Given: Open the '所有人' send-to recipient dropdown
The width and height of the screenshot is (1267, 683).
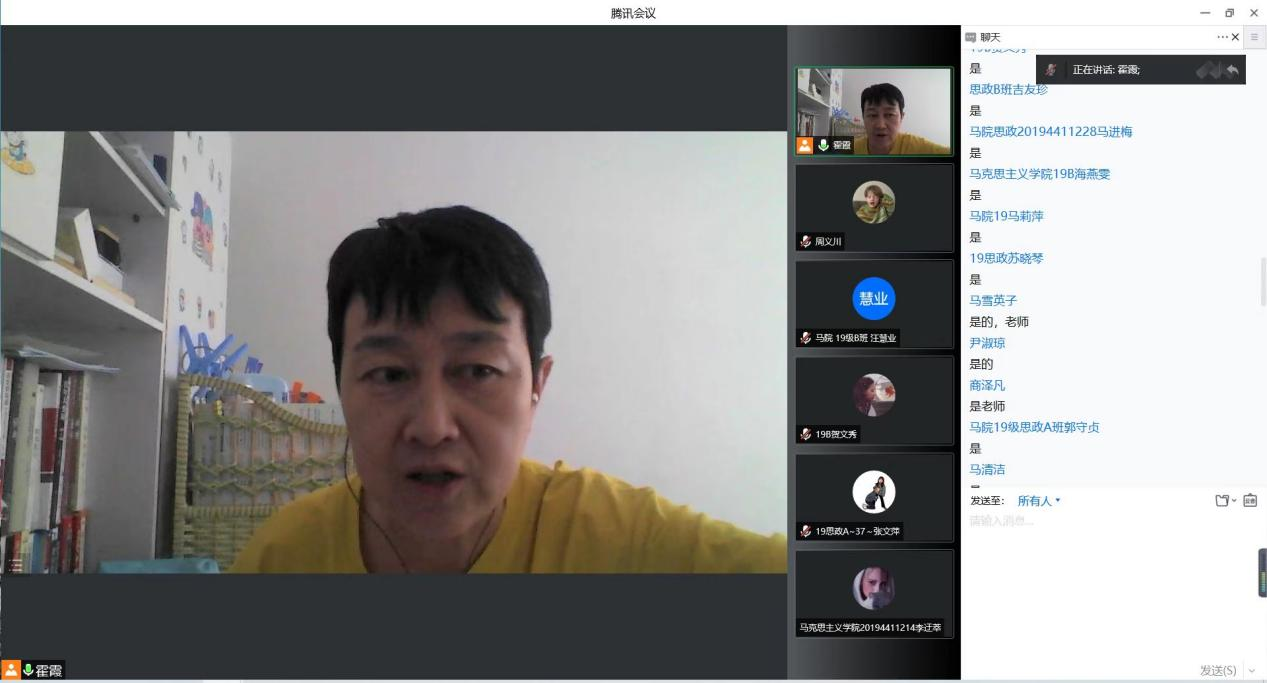Looking at the screenshot, I should (1039, 500).
